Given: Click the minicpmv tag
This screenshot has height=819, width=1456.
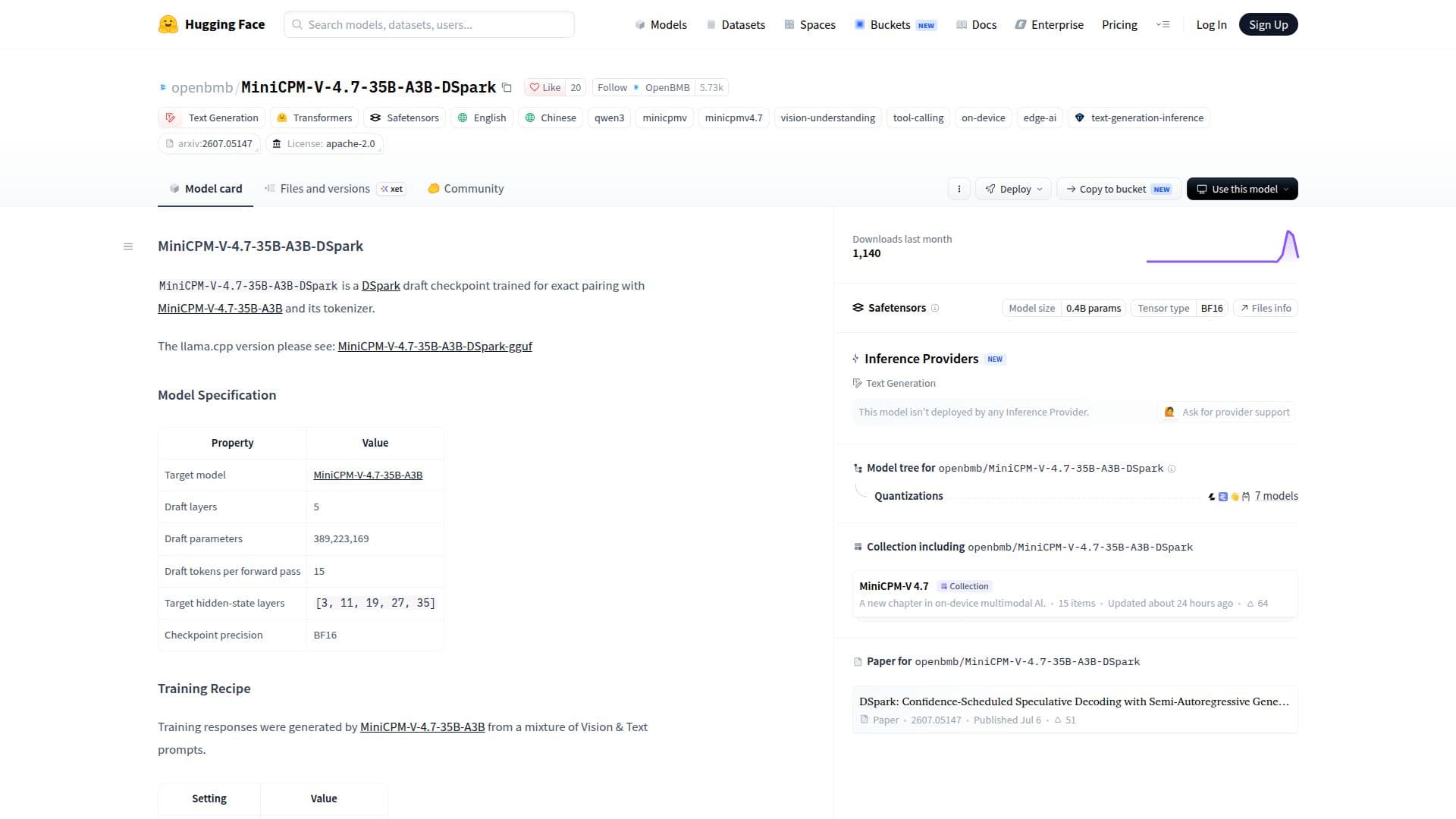Looking at the screenshot, I should click(x=664, y=118).
